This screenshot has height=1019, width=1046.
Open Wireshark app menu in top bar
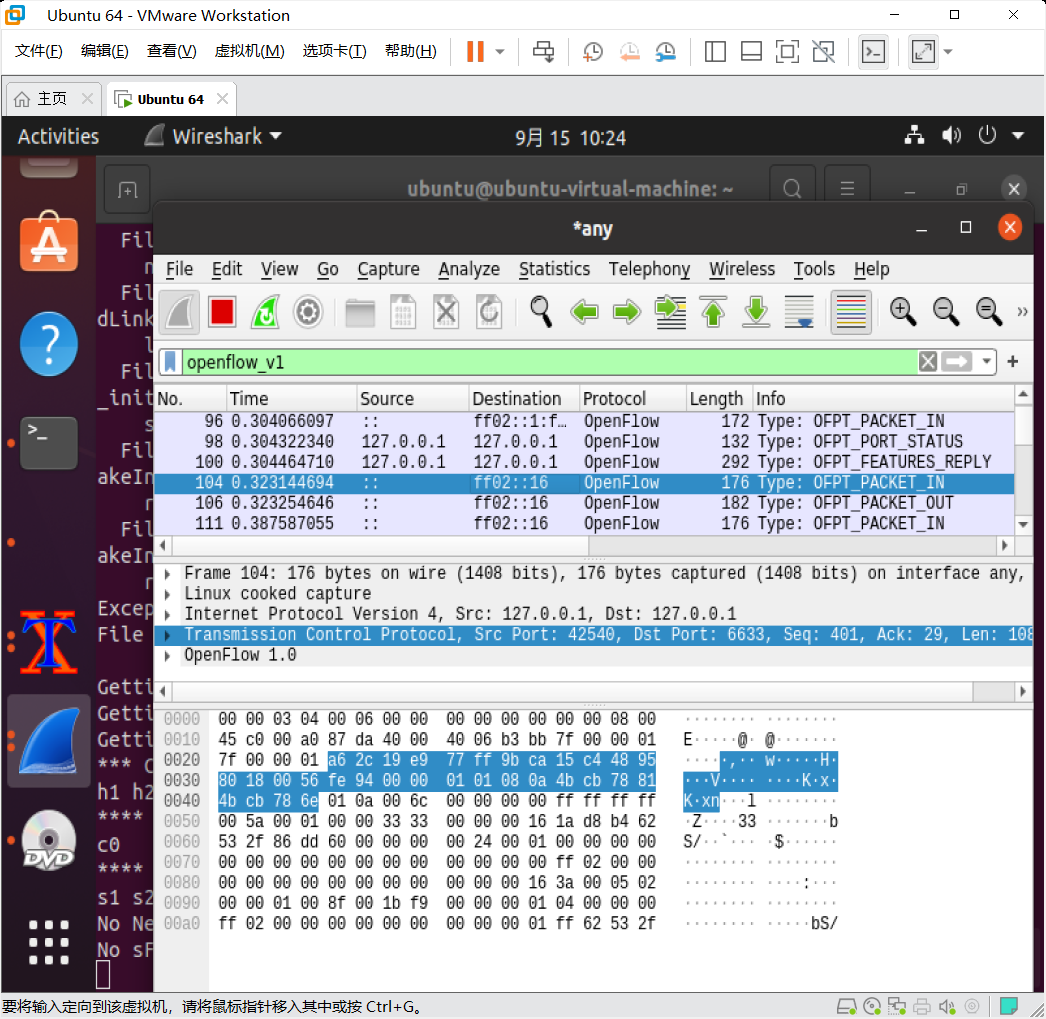point(213,137)
